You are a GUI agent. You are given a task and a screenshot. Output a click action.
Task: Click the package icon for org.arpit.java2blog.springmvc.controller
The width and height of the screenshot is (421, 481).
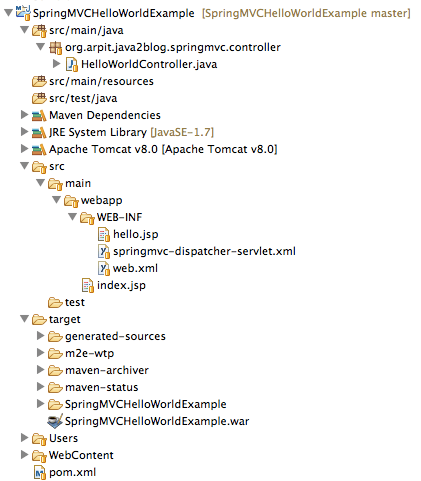point(55,48)
